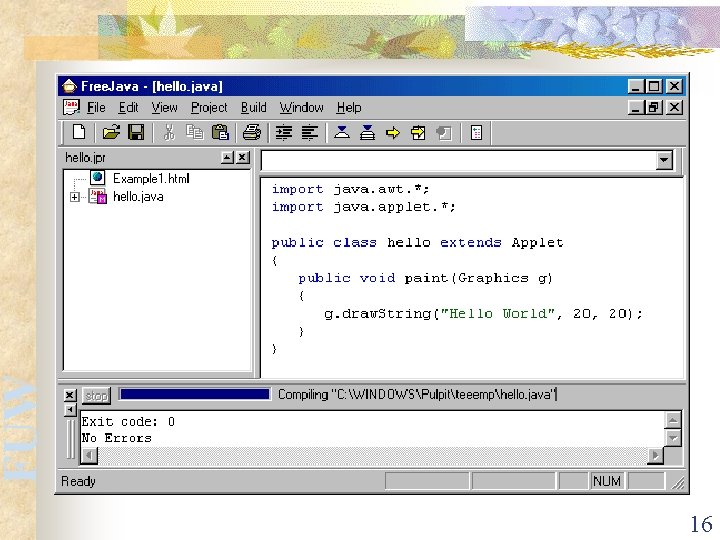
Task: Open the Help menu
Action: [x=349, y=107]
